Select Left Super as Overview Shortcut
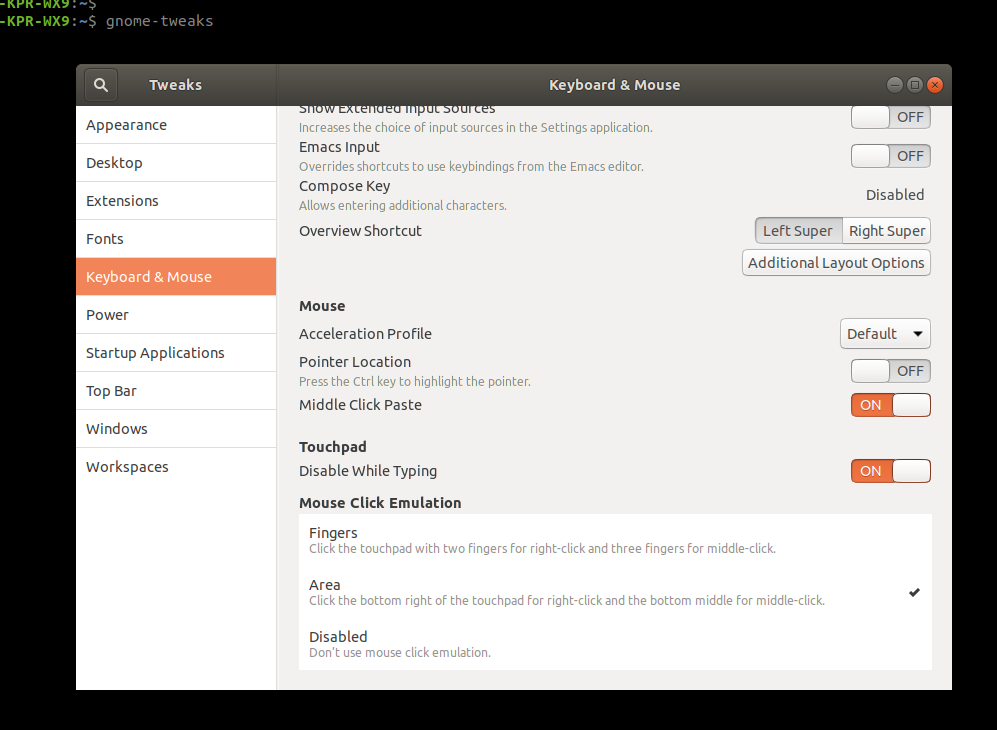Image resolution: width=997 pixels, height=730 pixels. [798, 230]
